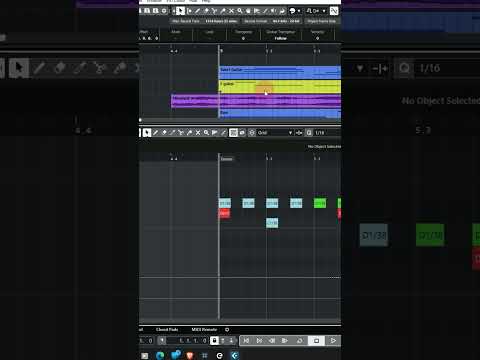The width and height of the screenshot is (480, 360).
Task: Open the color menu dropdown arrow
Action: [299, 11]
